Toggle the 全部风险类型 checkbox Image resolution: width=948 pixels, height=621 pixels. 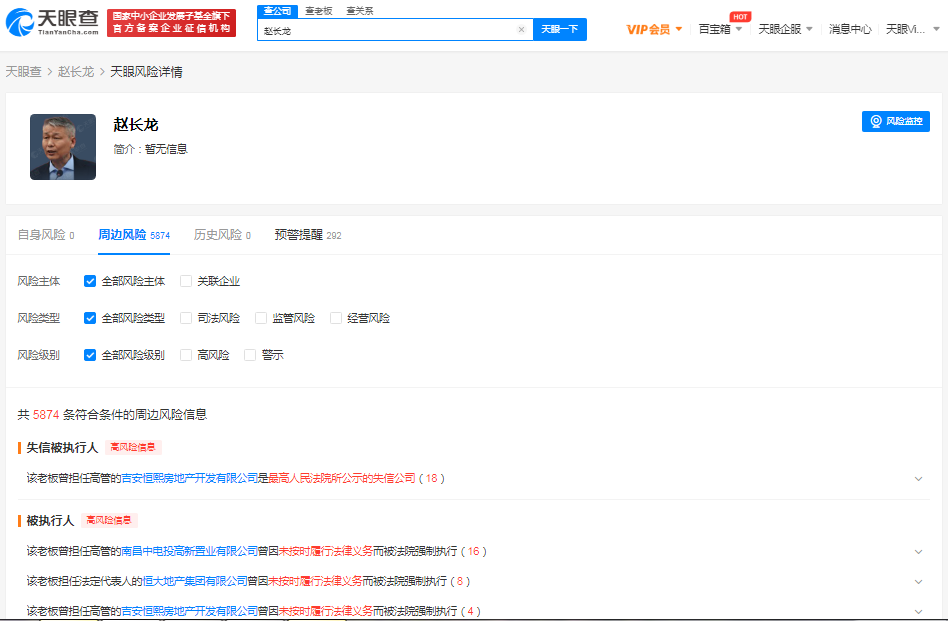coord(90,318)
